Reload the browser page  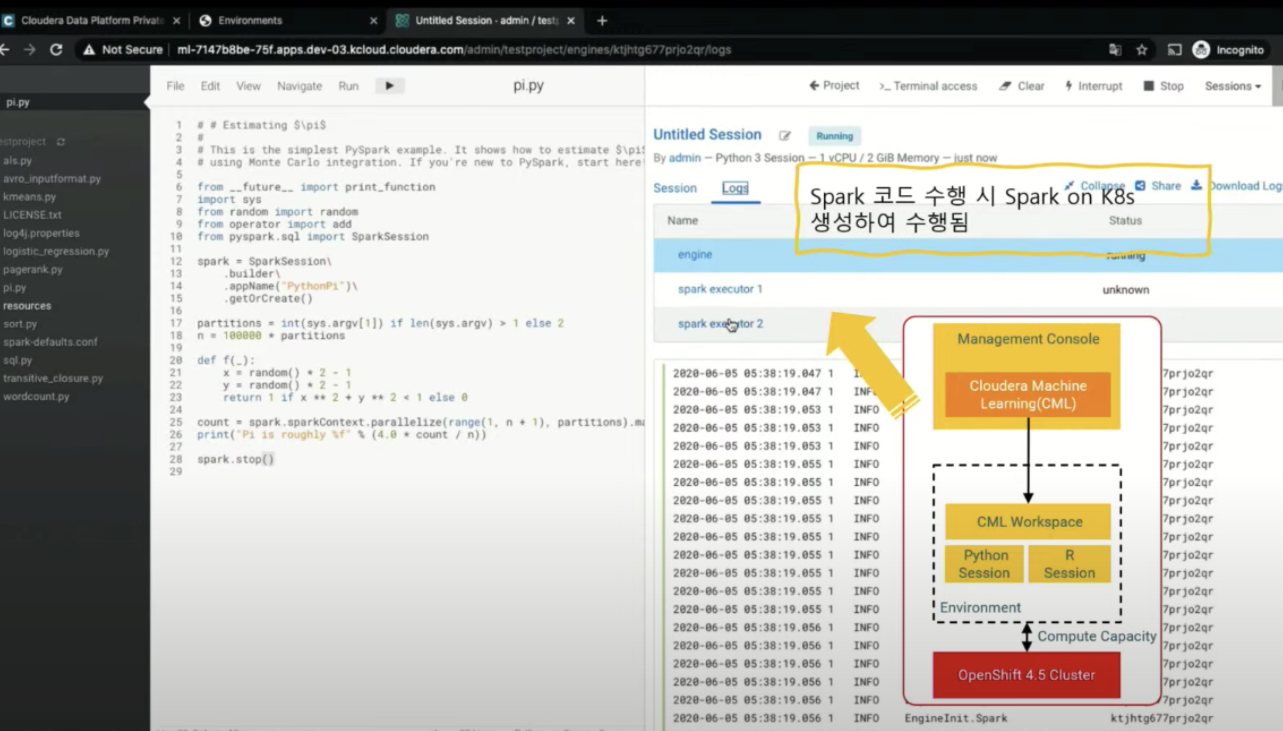[56, 50]
